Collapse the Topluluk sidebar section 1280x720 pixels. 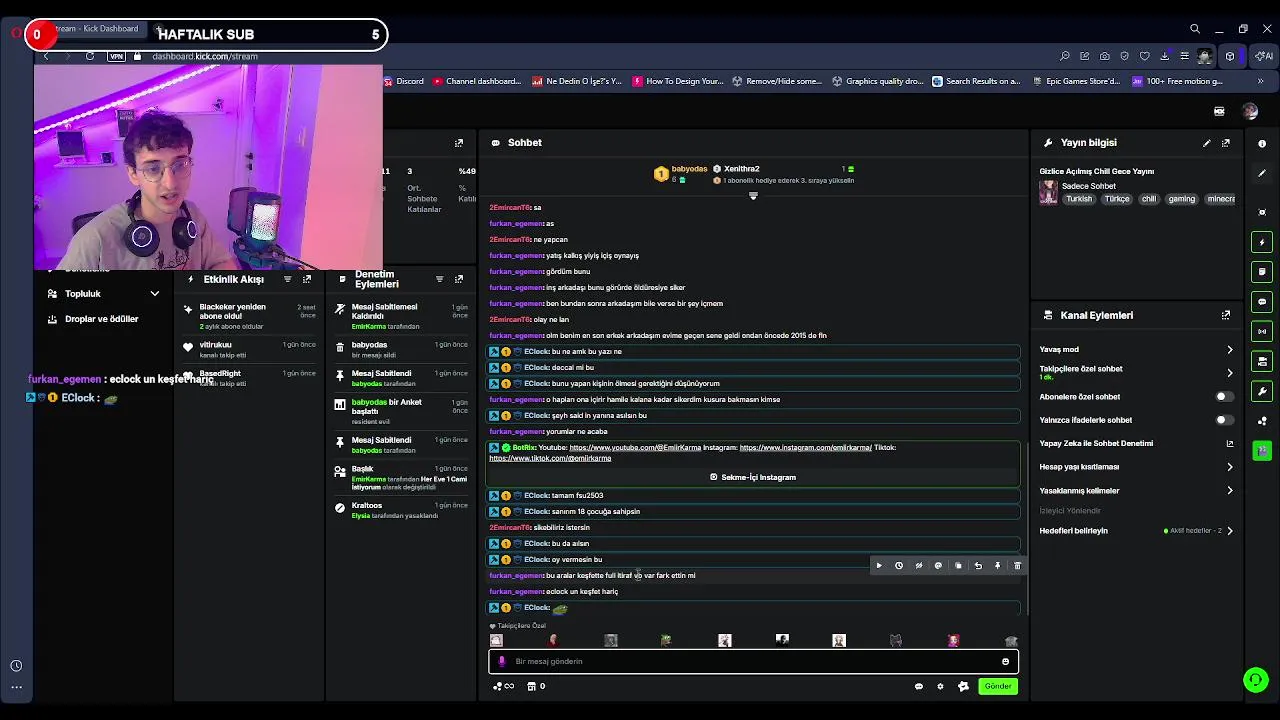coord(155,294)
